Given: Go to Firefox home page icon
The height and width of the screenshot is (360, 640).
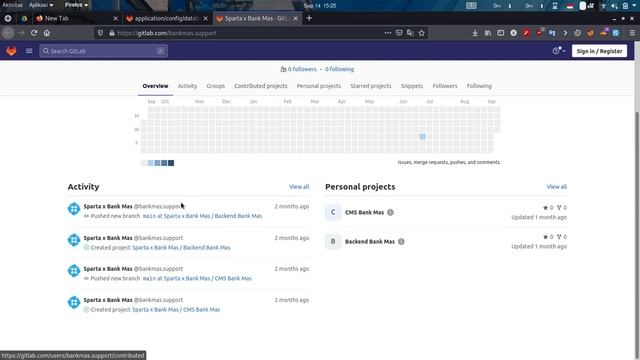Looking at the screenshot, I should 47,33.
